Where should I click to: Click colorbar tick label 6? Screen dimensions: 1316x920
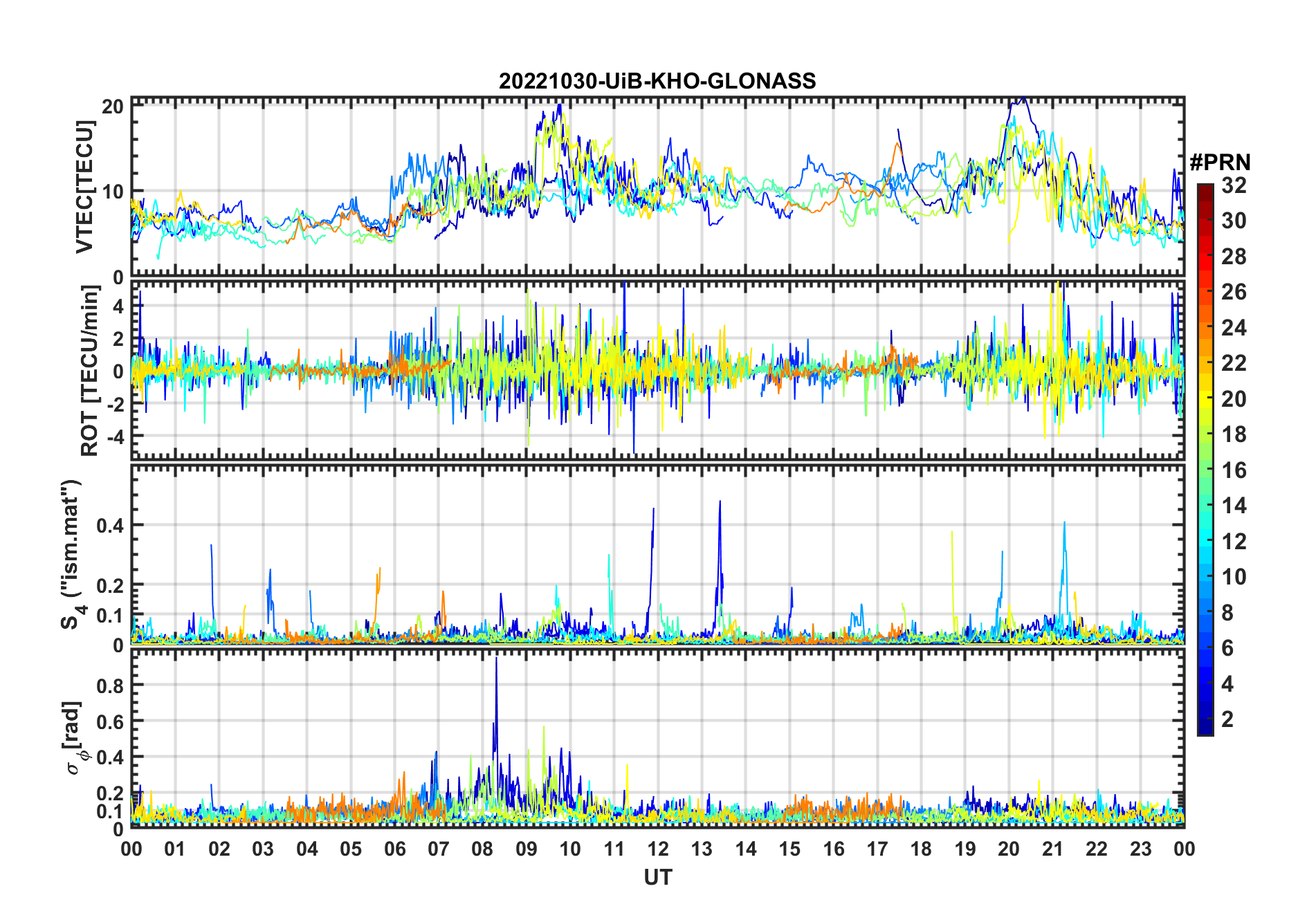1228,648
